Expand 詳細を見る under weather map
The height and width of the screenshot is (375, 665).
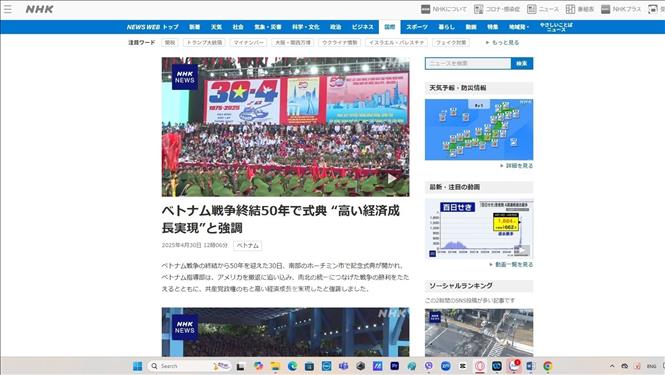coord(517,166)
